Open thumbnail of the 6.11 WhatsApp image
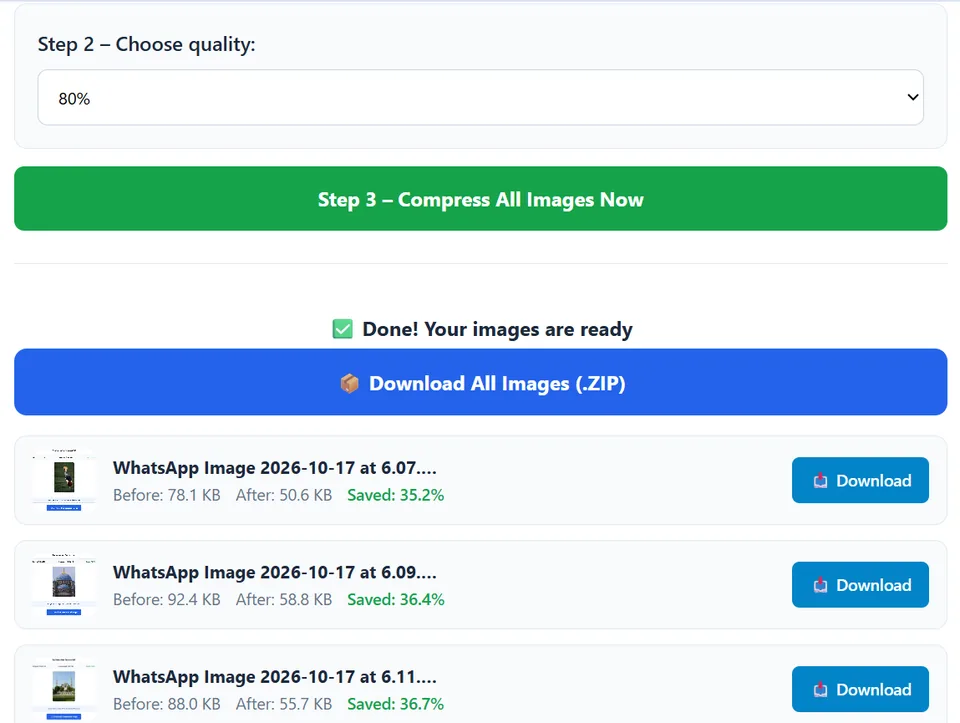 pyautogui.click(x=64, y=689)
